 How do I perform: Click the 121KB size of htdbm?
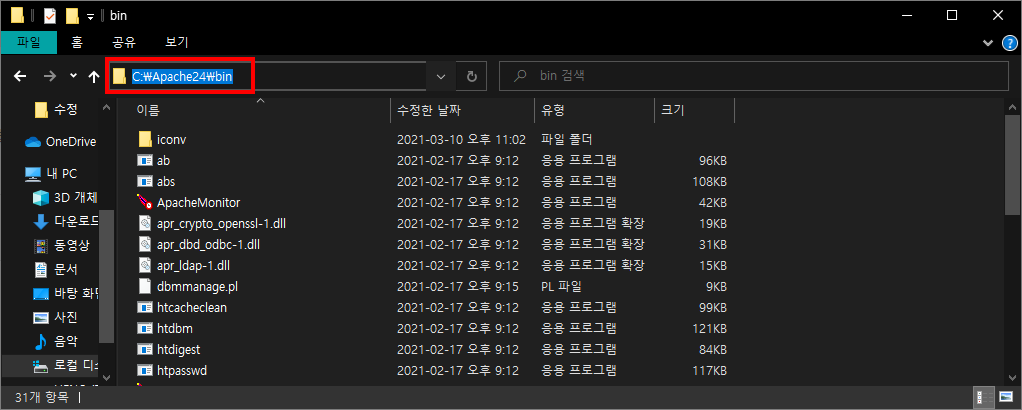(710, 328)
